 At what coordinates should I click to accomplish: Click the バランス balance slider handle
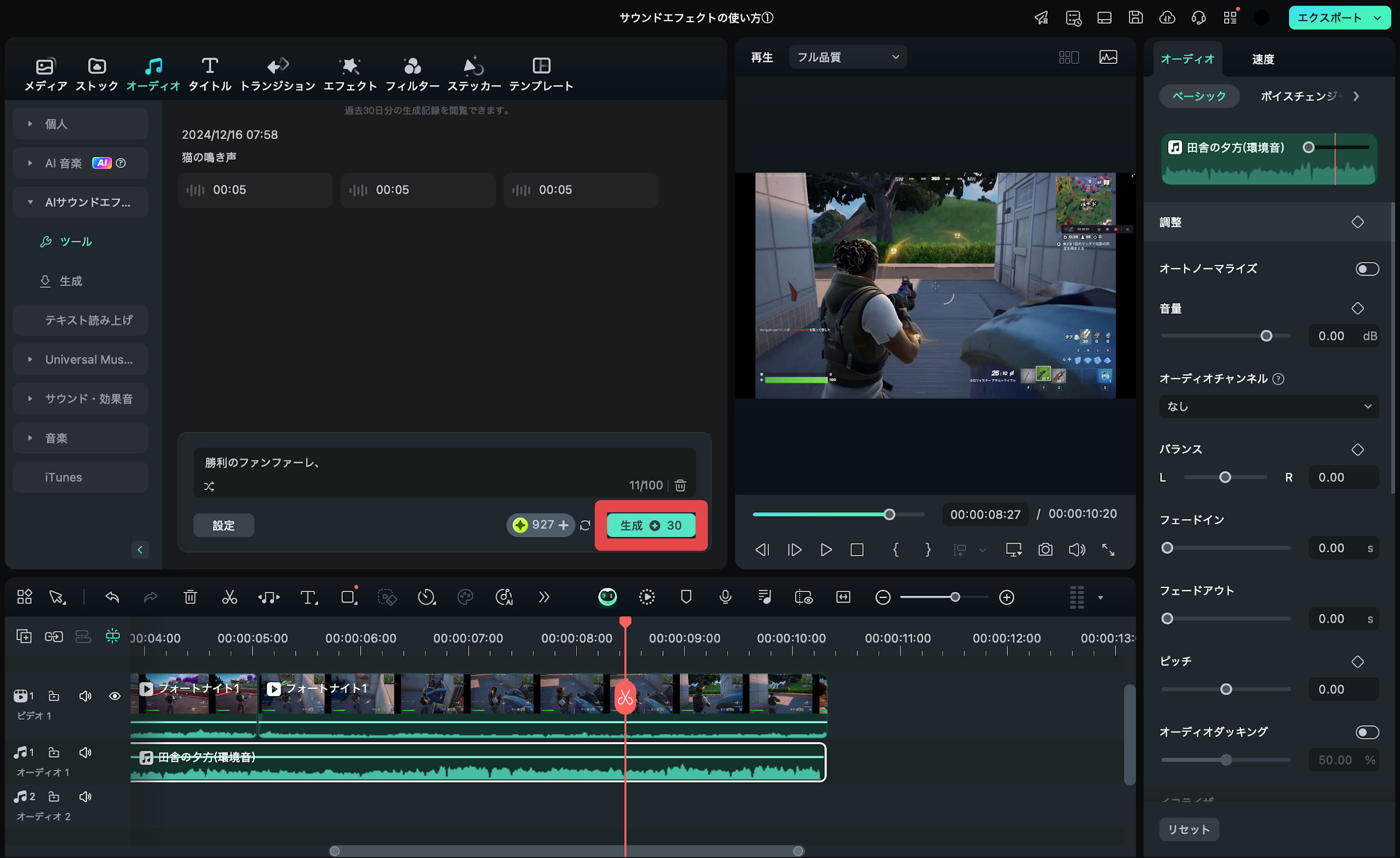point(1225,477)
